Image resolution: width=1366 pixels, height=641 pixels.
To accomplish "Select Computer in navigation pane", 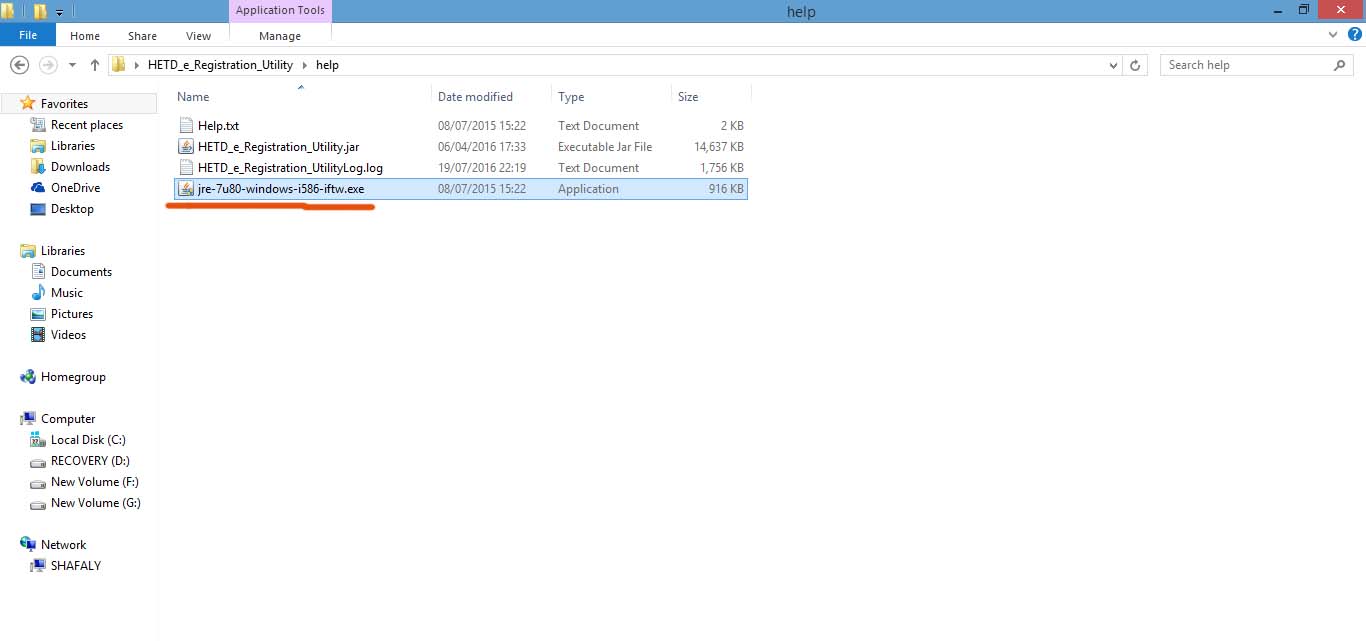I will (68, 419).
